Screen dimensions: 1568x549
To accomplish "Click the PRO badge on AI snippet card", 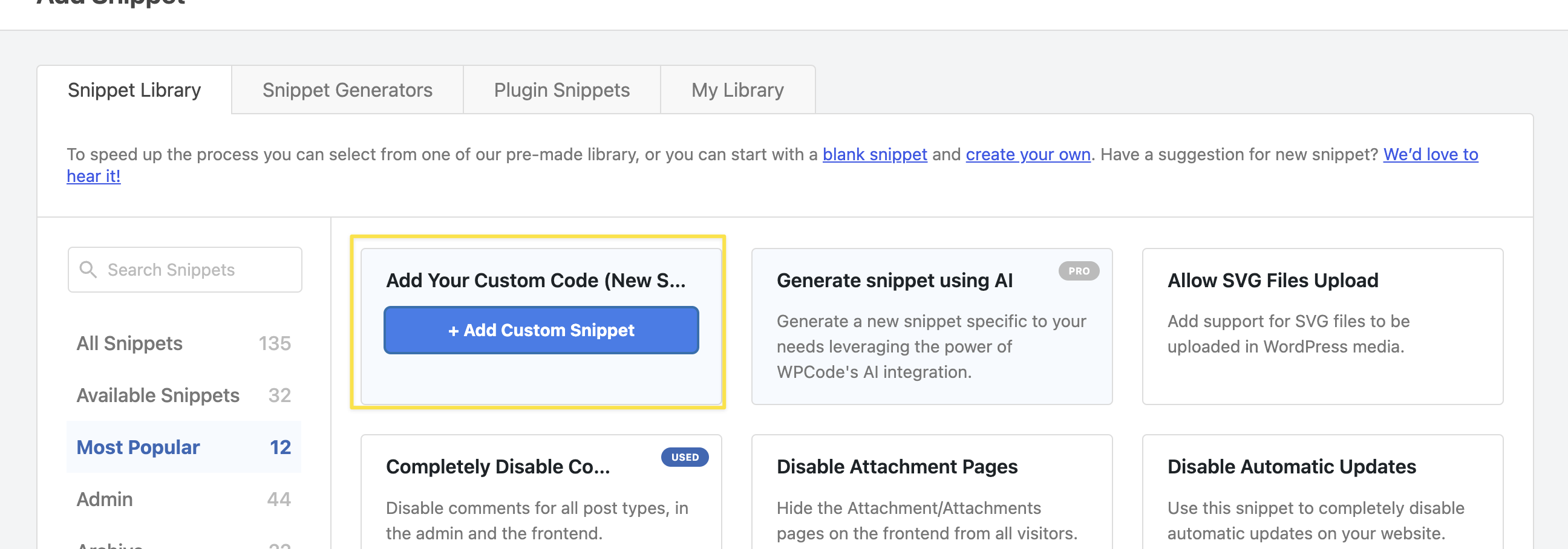I will click(1079, 271).
